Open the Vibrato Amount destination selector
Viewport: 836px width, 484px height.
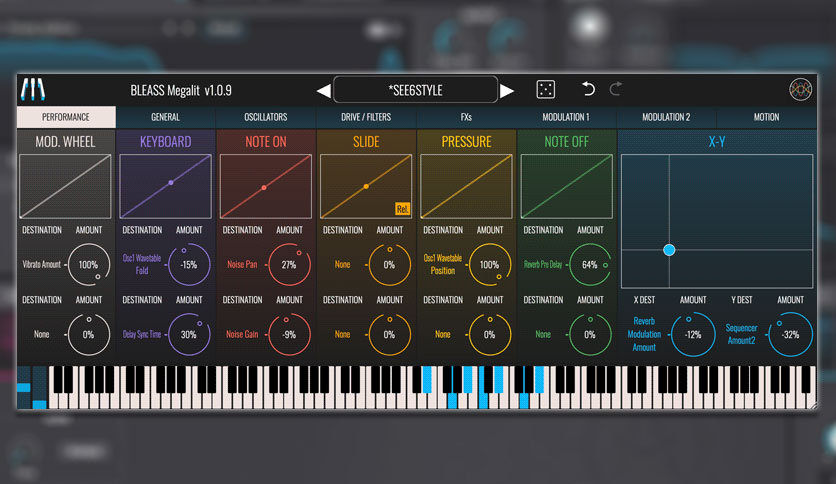(x=42, y=264)
